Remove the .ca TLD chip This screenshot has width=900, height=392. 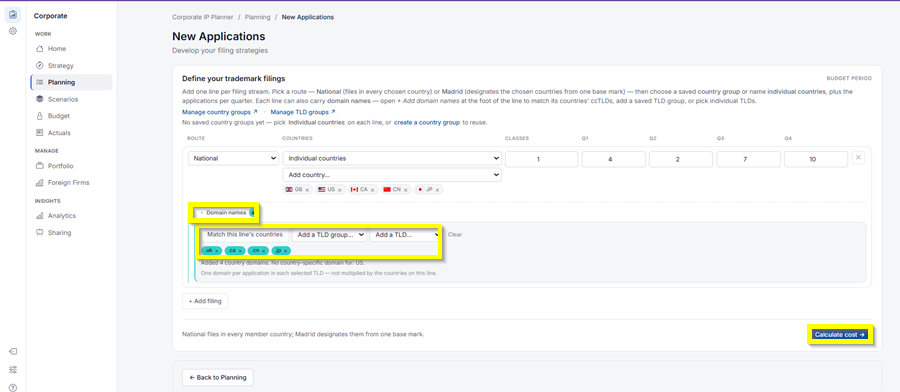(240, 251)
